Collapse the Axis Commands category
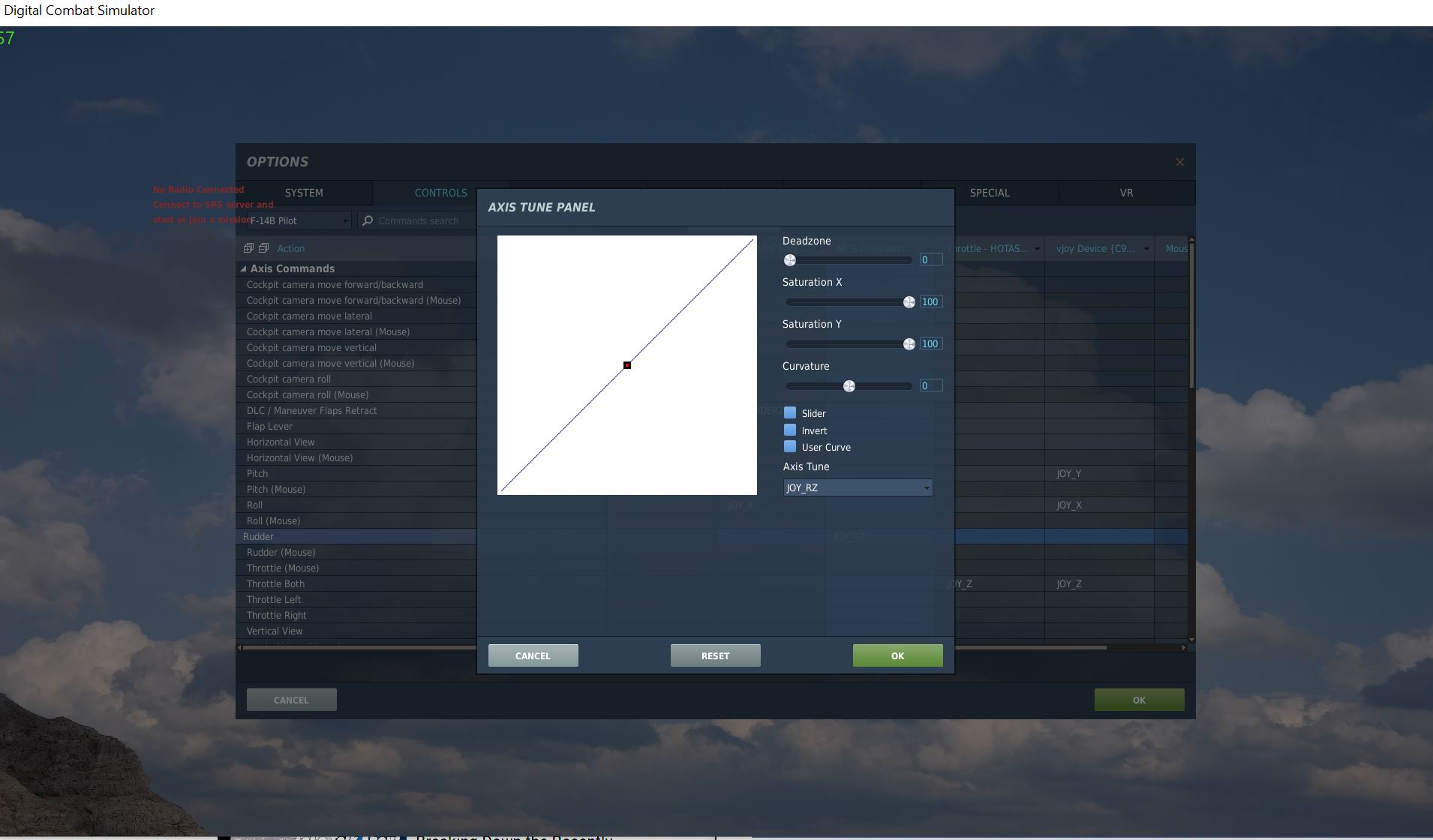 [x=243, y=268]
